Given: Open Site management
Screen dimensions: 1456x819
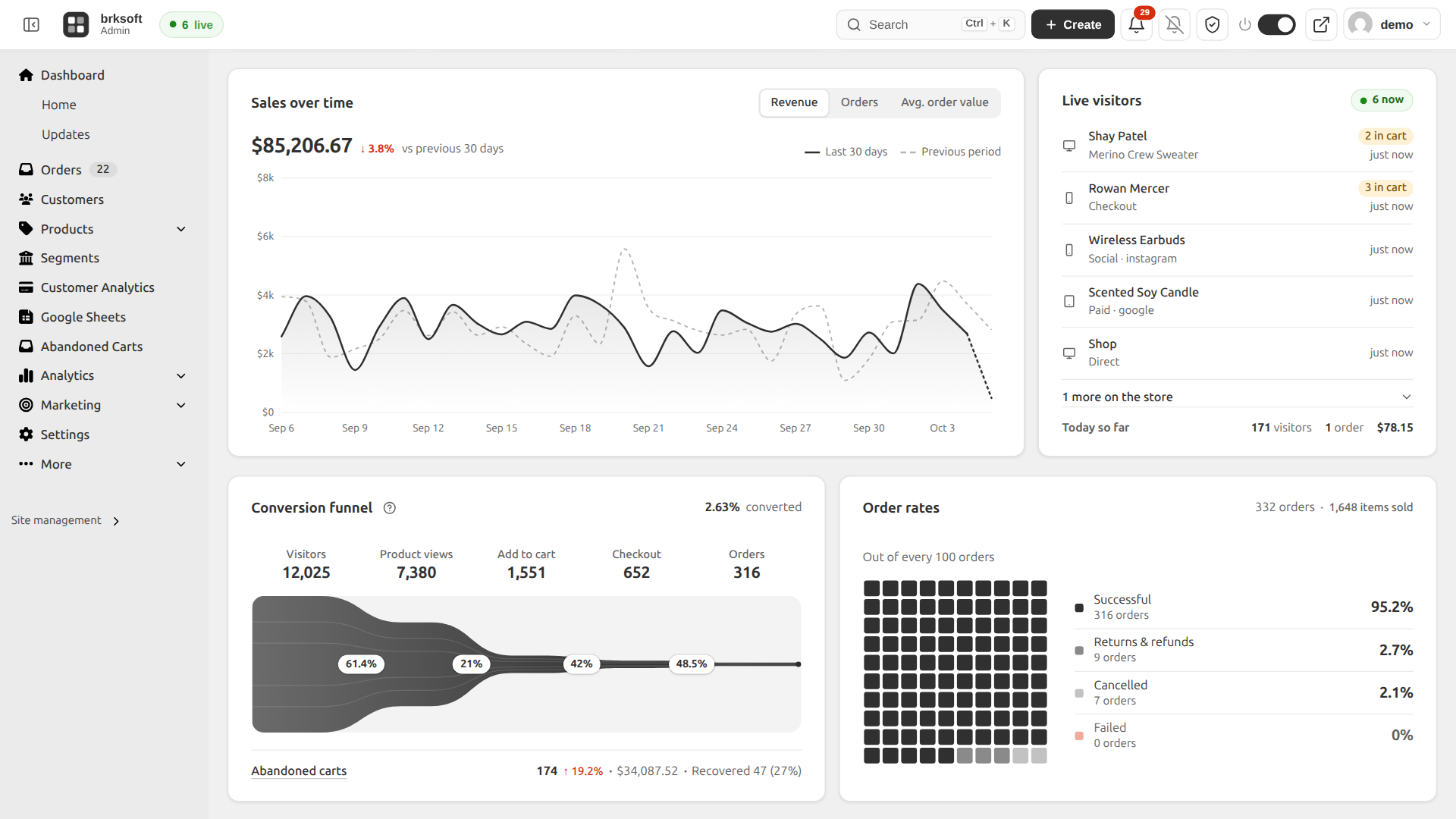Looking at the screenshot, I should (x=65, y=520).
